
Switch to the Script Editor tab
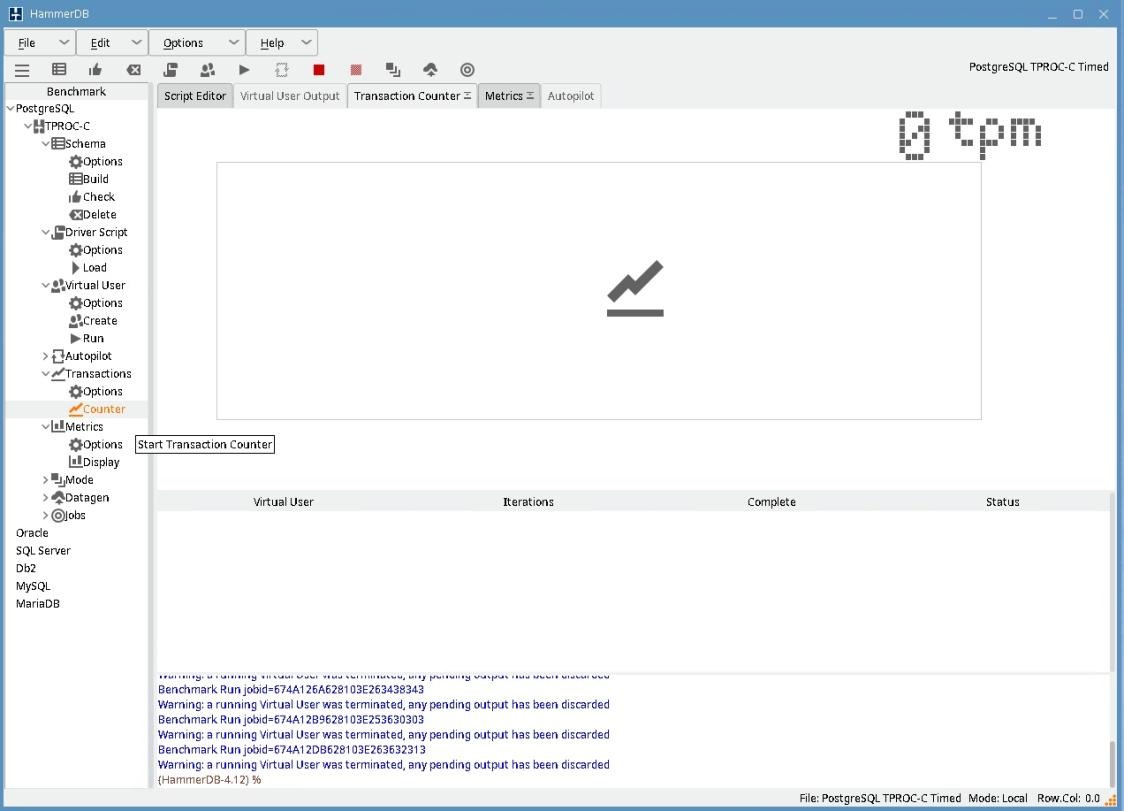pos(195,96)
